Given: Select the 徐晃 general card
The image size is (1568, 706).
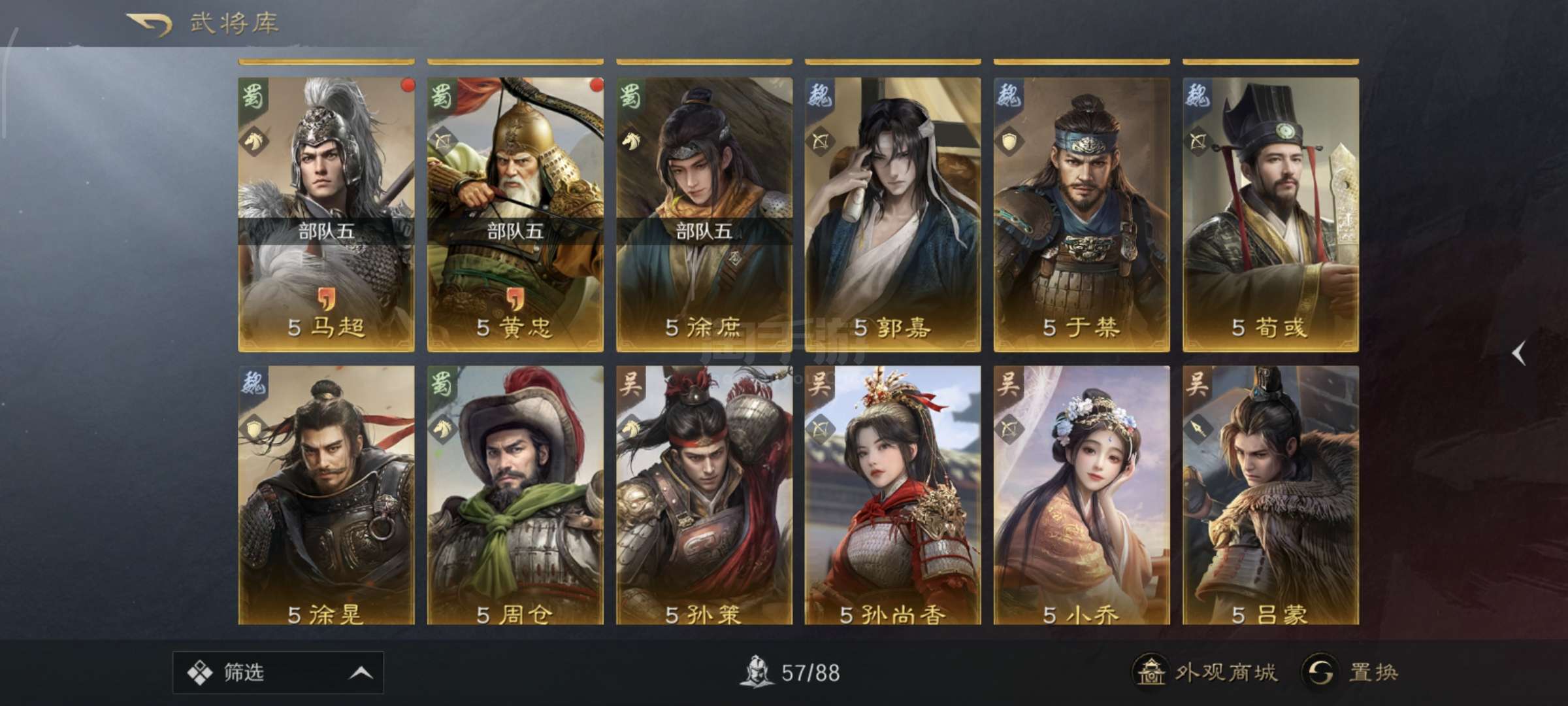Looking at the screenshot, I should click(x=326, y=495).
